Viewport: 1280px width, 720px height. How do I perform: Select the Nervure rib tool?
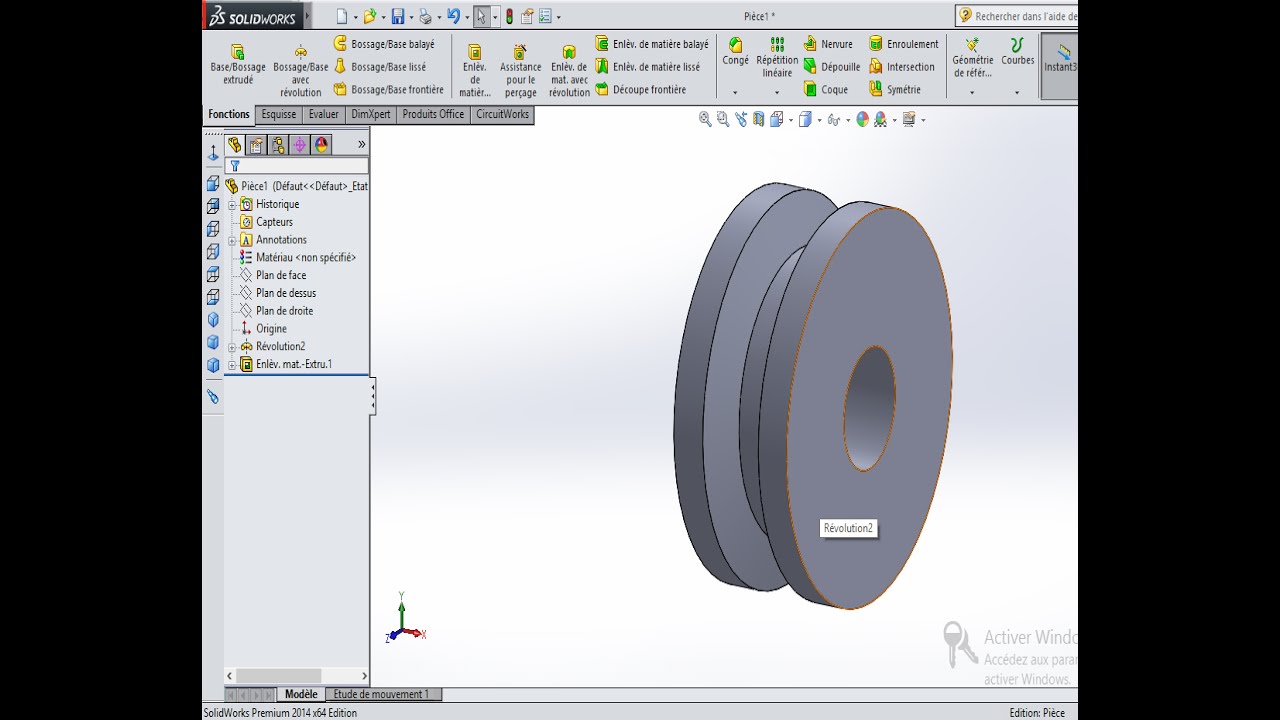[x=828, y=44]
